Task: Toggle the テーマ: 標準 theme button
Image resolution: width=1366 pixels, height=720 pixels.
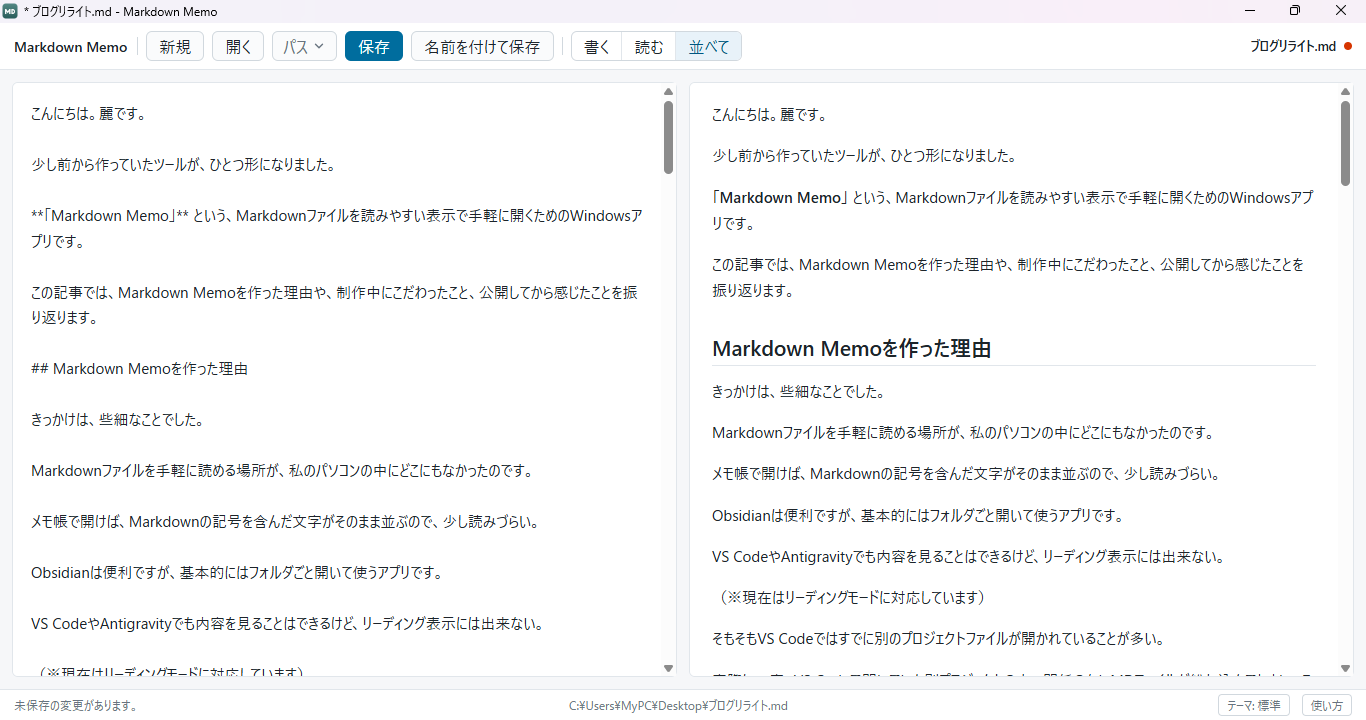Action: pyautogui.click(x=1253, y=705)
